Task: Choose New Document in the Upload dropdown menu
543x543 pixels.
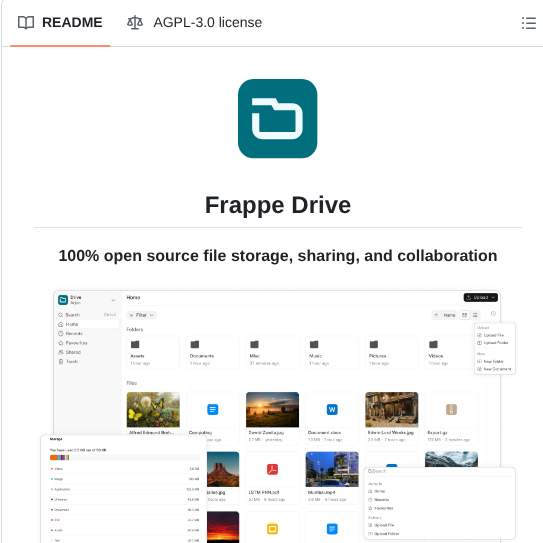Action: [495, 369]
